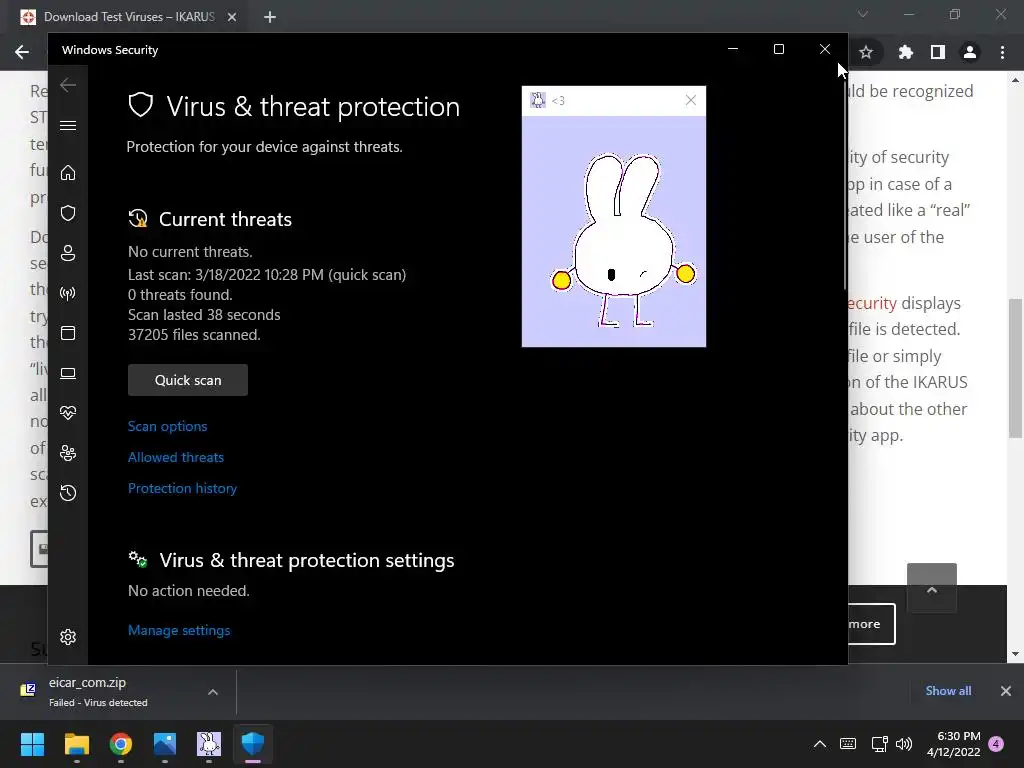The height and width of the screenshot is (768, 1024).
Task: Click the back arrow in Windows Security
Action: point(68,85)
